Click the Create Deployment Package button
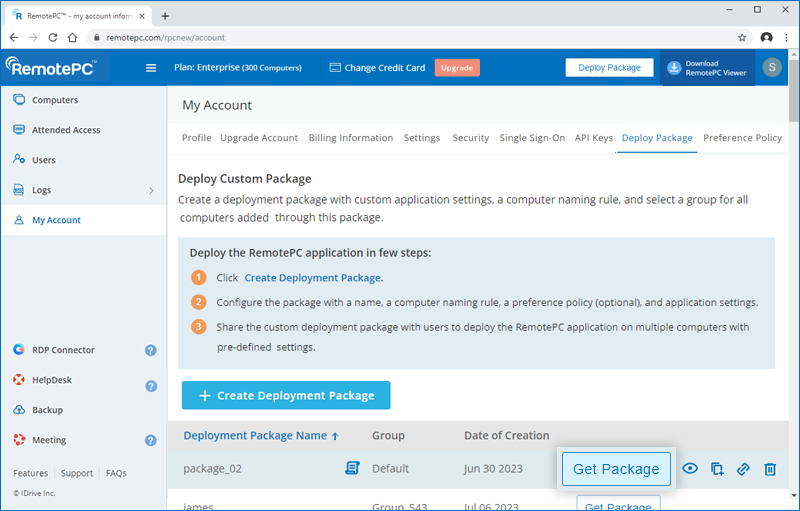 coord(286,395)
